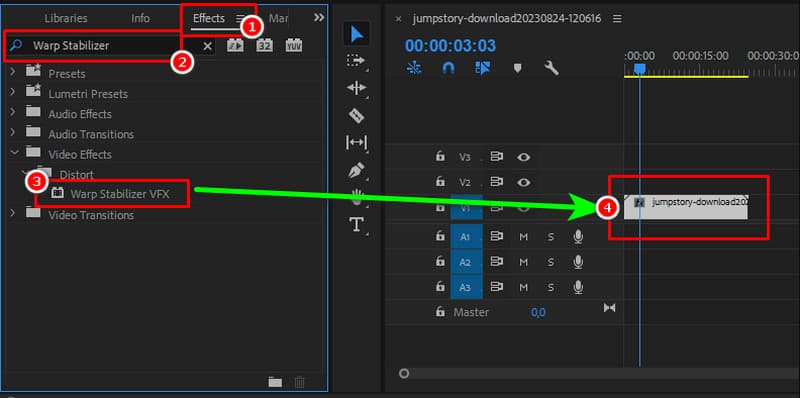Solo audio track A2

[551, 263]
